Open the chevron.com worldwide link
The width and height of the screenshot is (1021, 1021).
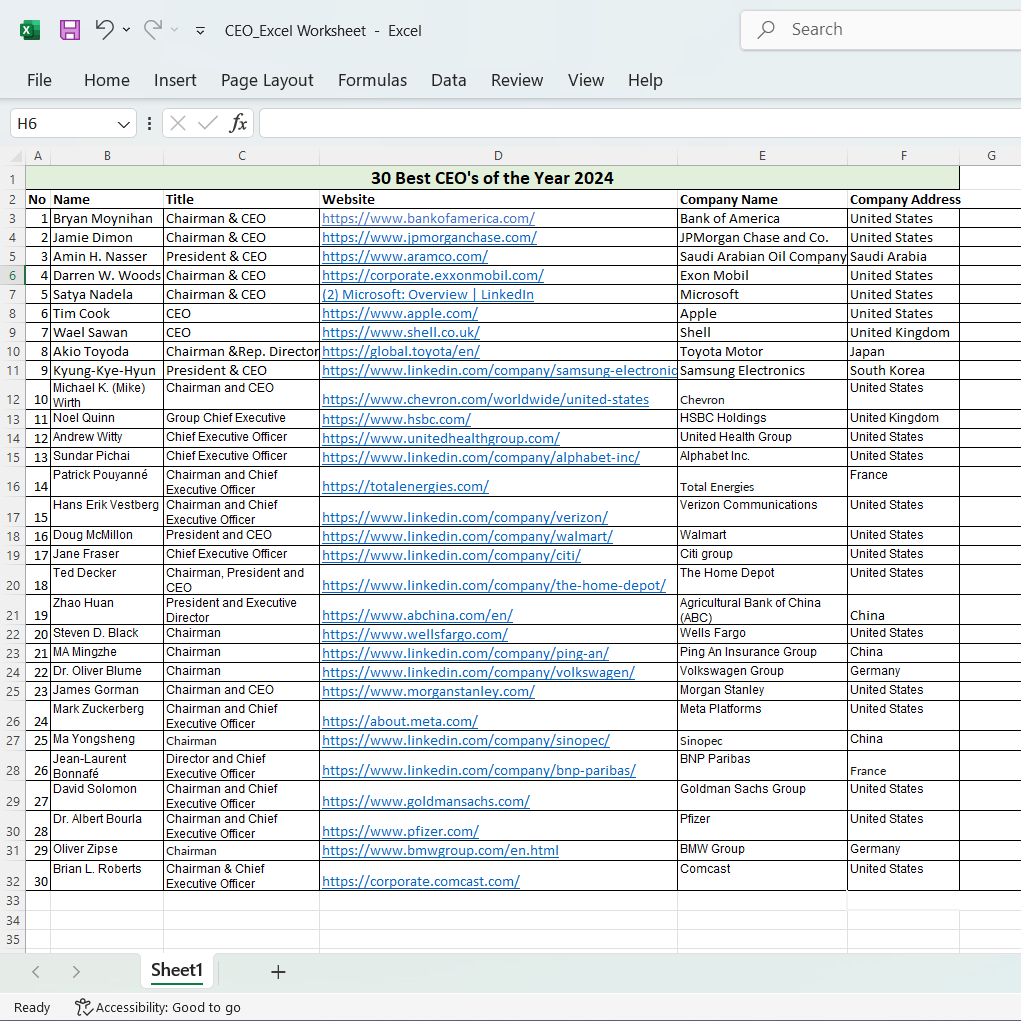[x=486, y=399]
